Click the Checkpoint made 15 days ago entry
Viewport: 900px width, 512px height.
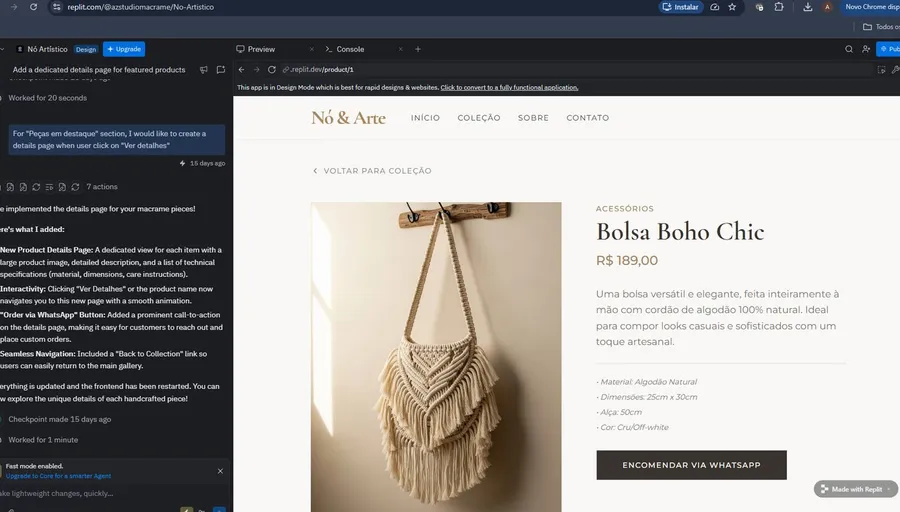[60, 420]
